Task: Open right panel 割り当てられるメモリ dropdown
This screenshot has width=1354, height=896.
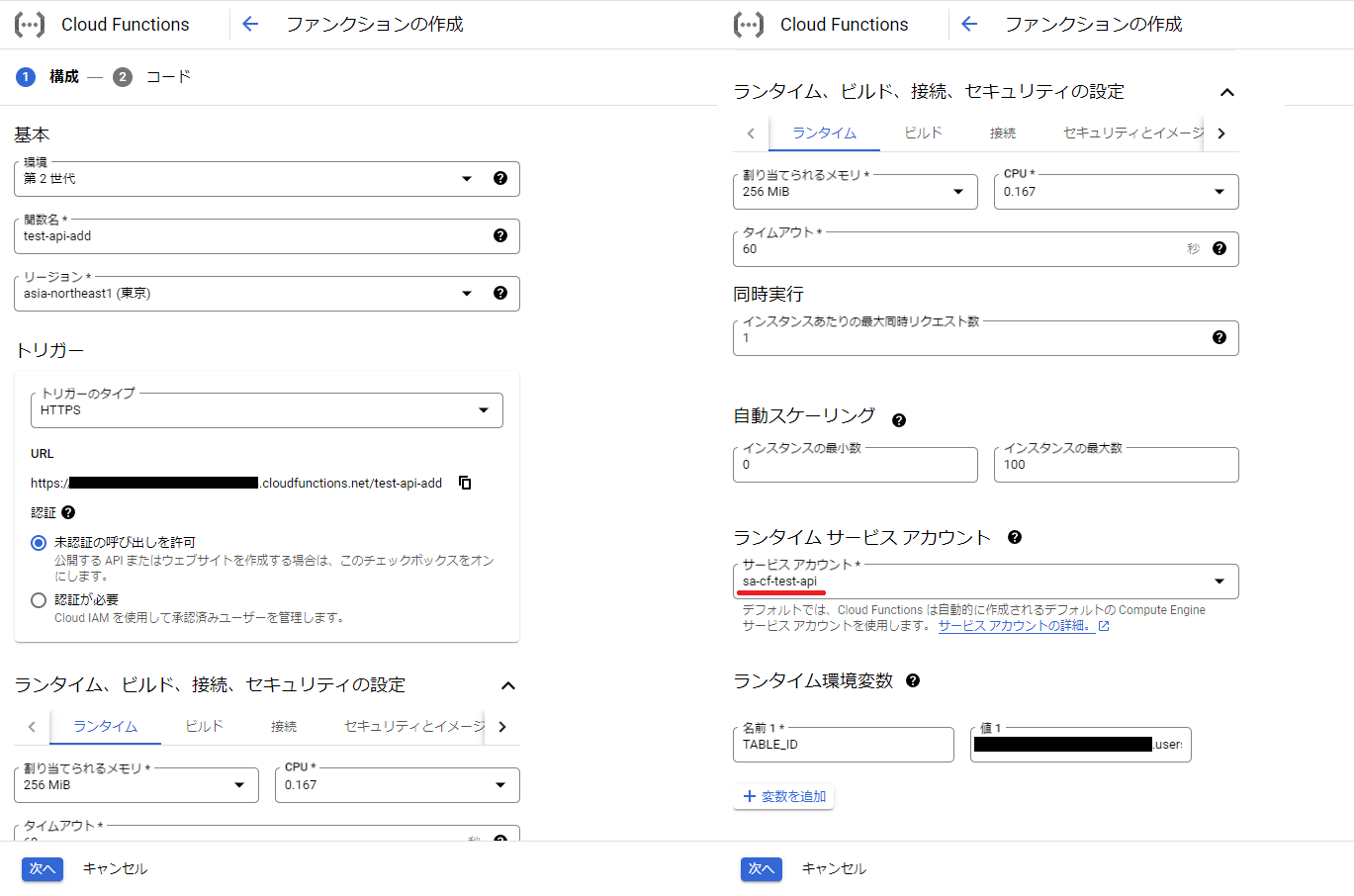Action: tap(856, 192)
